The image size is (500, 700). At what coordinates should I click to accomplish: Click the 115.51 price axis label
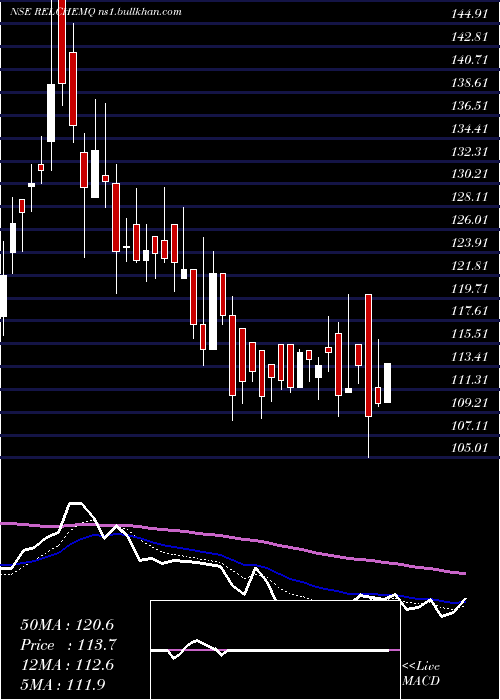(469, 333)
